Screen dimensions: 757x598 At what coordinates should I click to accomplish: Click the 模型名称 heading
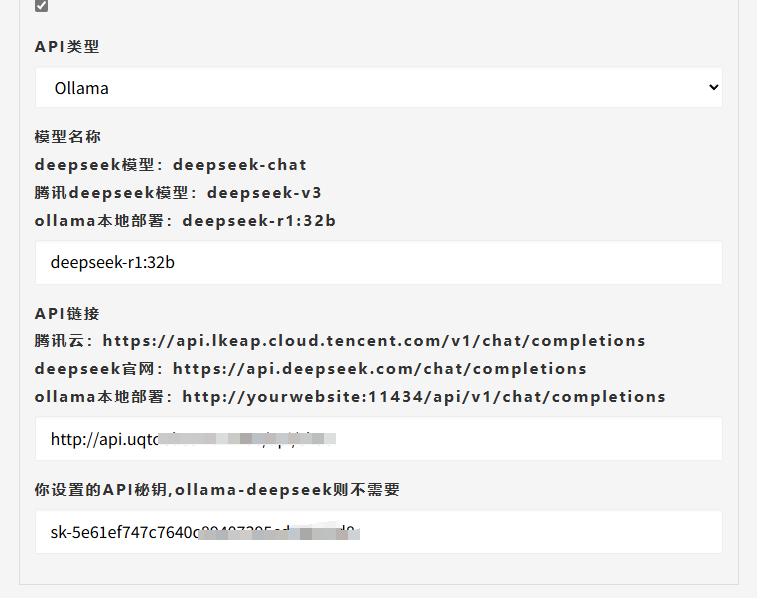pyautogui.click(x=67, y=137)
